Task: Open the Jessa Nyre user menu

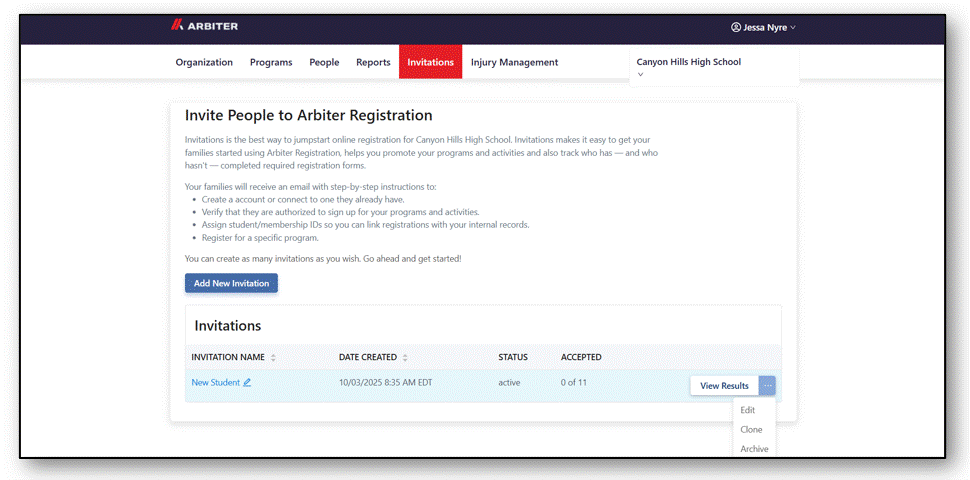Action: pyautogui.click(x=764, y=27)
